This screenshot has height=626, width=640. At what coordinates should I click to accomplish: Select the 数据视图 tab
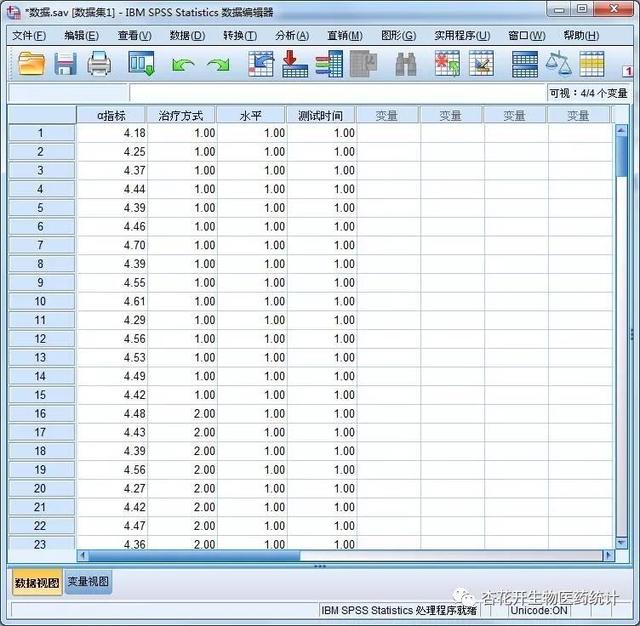(x=37, y=583)
